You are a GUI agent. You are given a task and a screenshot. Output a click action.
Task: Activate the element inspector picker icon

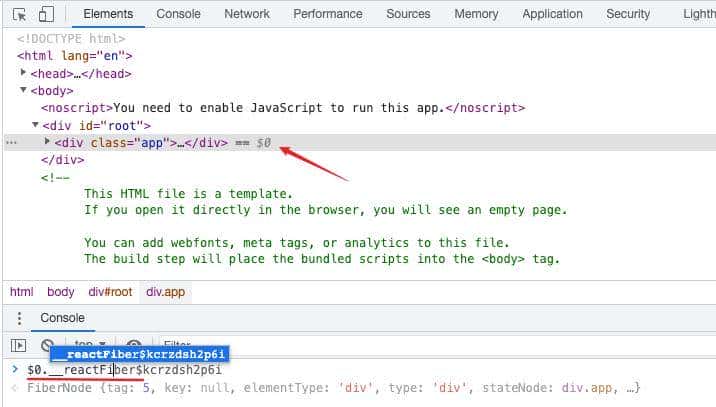(18, 14)
